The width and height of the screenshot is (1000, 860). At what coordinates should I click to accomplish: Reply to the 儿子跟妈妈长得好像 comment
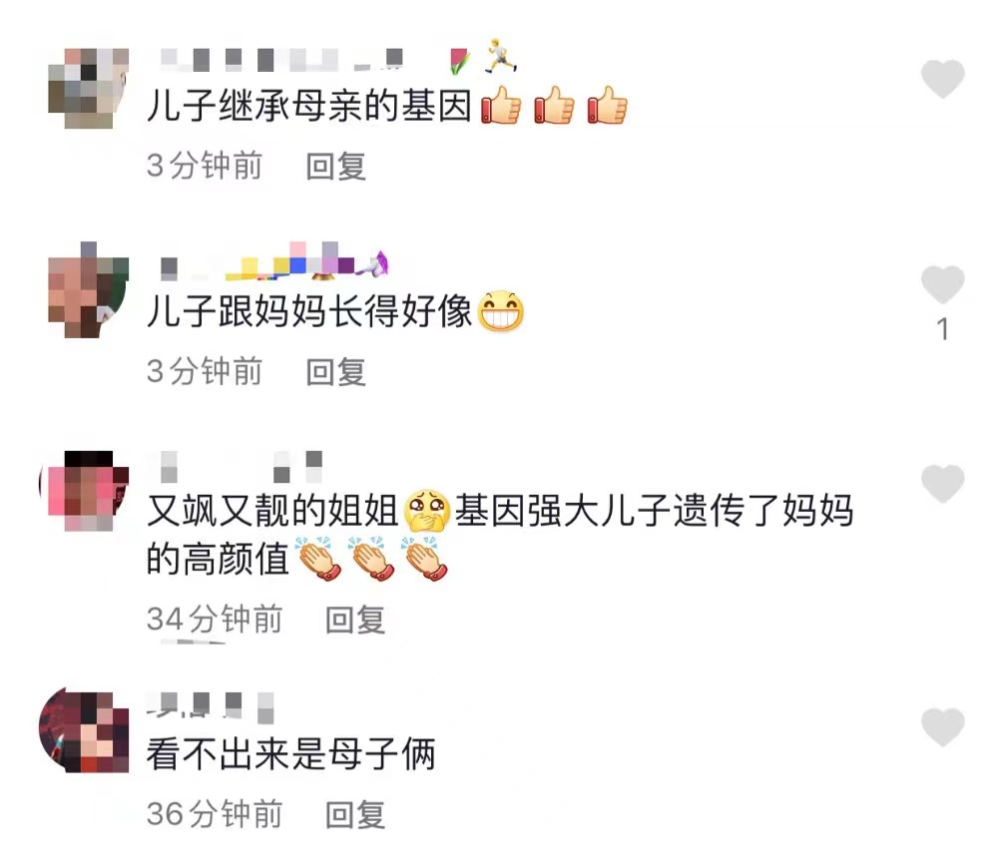tap(335, 372)
